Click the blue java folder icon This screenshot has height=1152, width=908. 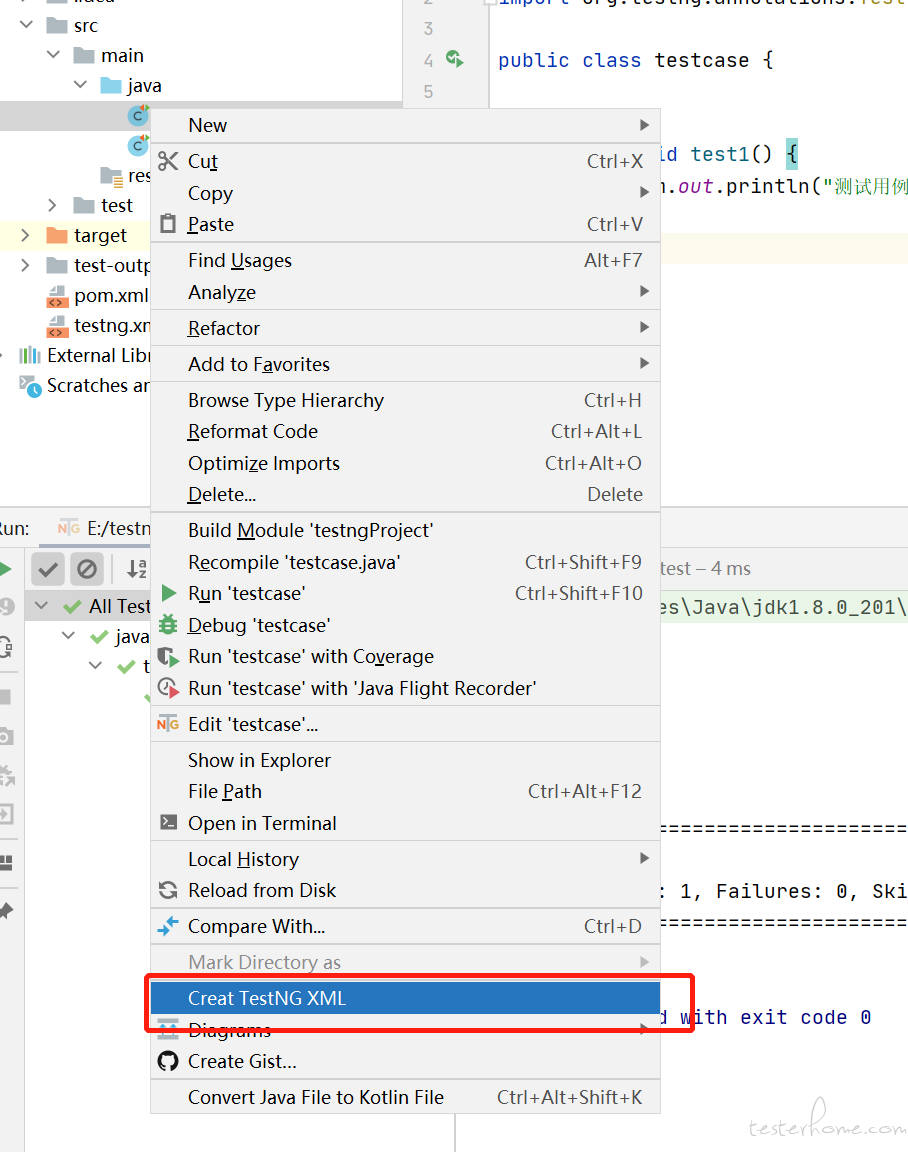pos(111,85)
